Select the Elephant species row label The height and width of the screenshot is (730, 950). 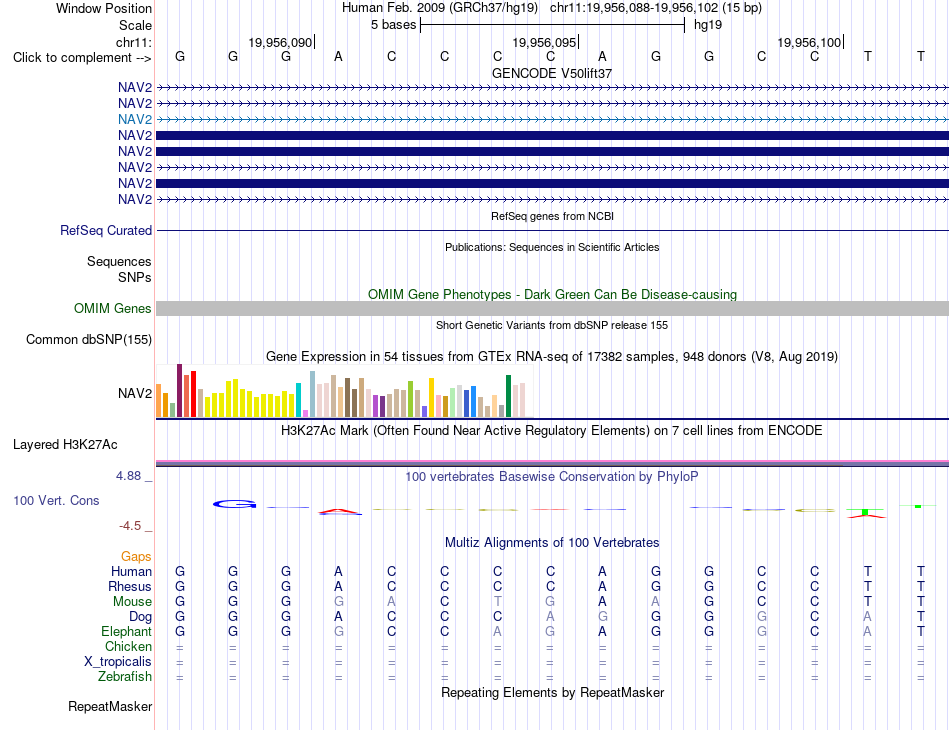[x=127, y=631]
